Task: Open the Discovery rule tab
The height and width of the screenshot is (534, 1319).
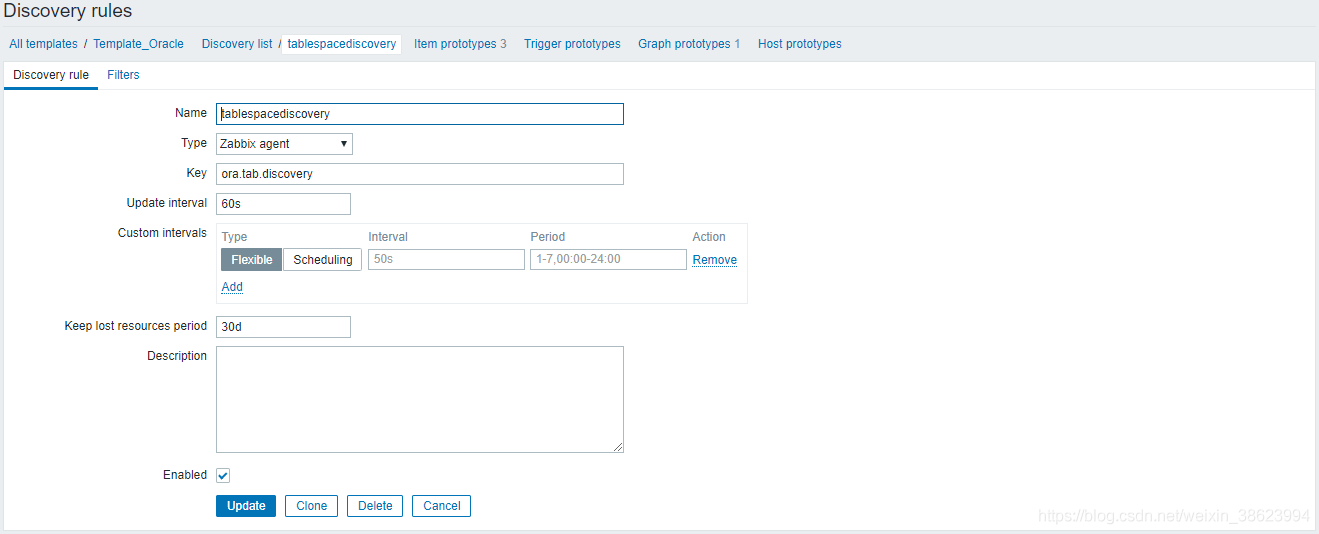Action: point(51,75)
